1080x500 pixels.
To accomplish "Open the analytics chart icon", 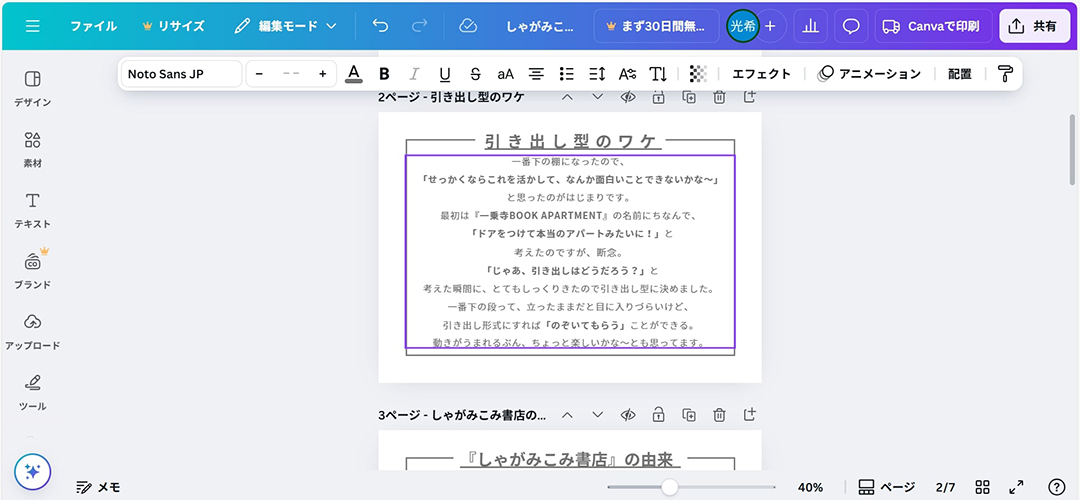I will pos(811,26).
